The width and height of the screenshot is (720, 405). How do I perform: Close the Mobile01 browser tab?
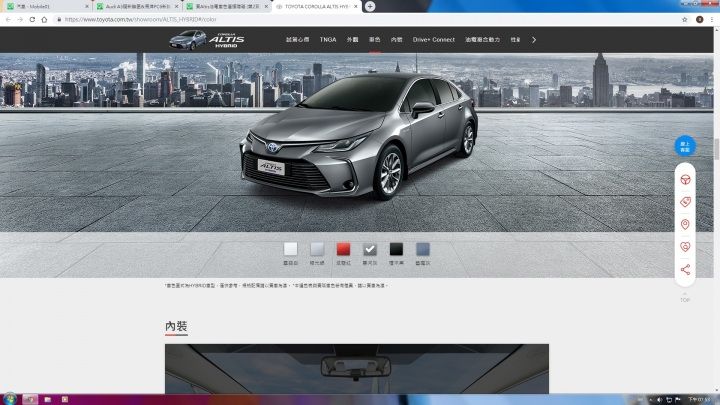[87, 6]
